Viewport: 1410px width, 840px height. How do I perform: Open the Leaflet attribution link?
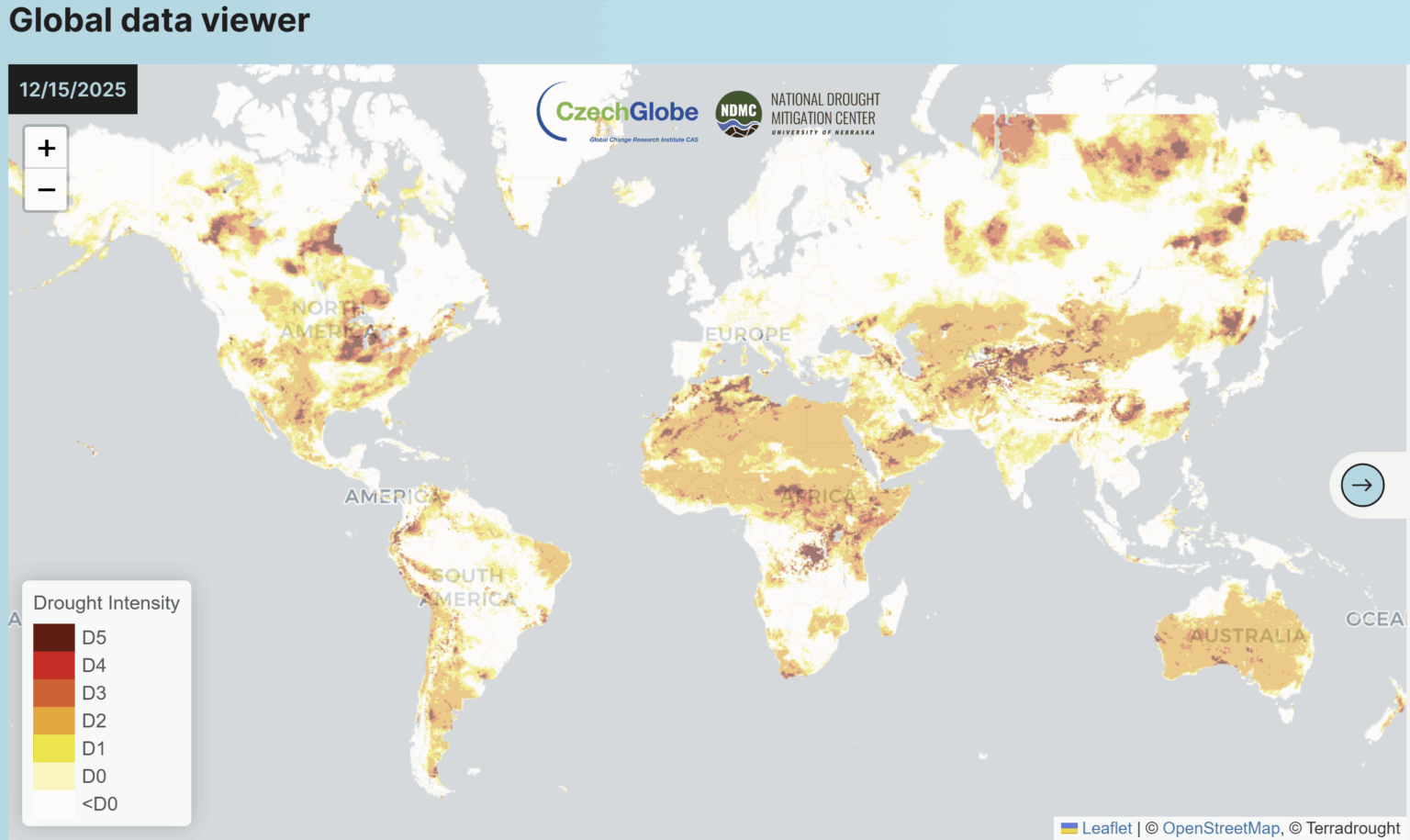pos(1106,827)
